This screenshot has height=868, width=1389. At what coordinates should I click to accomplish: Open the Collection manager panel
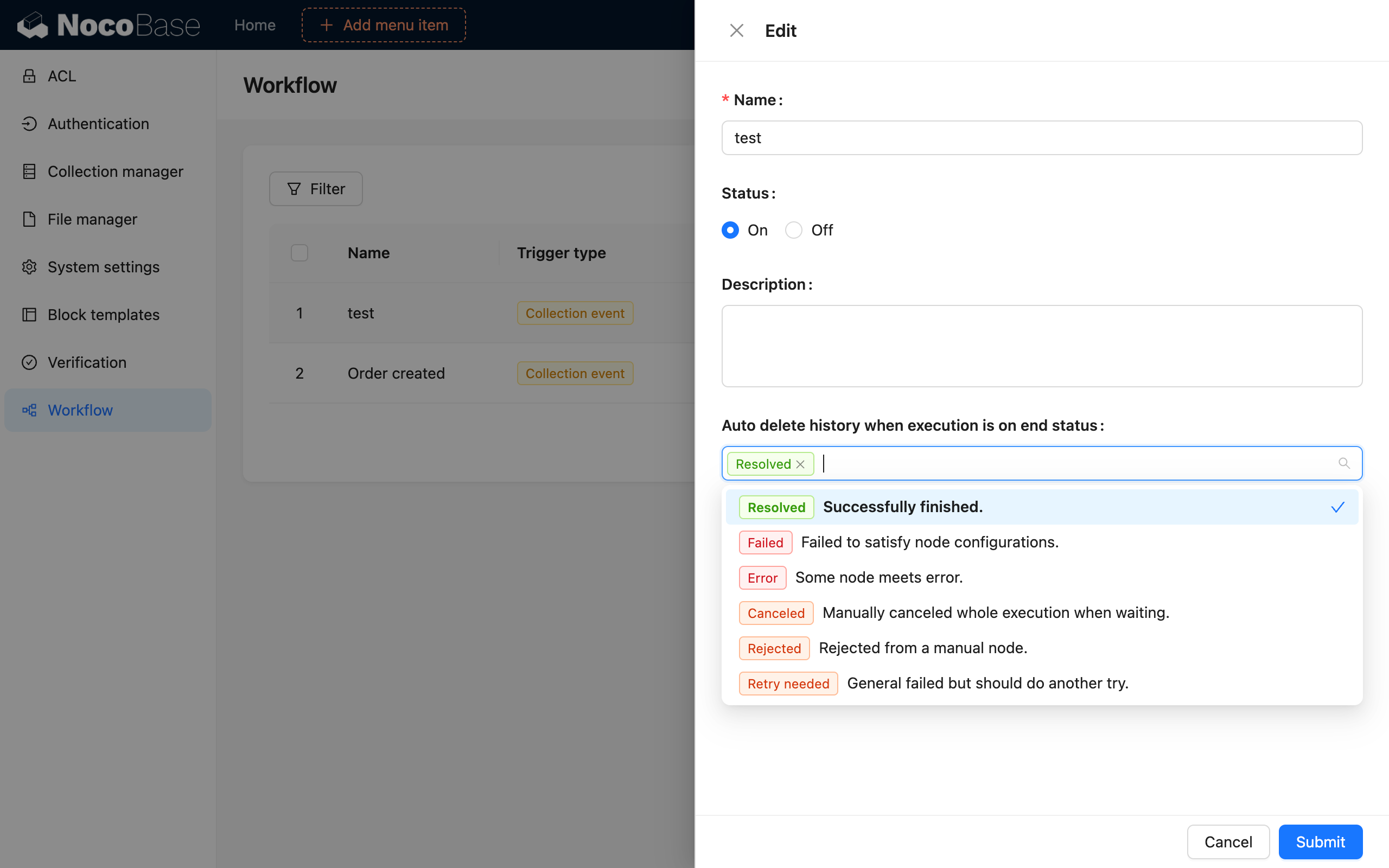tap(115, 171)
